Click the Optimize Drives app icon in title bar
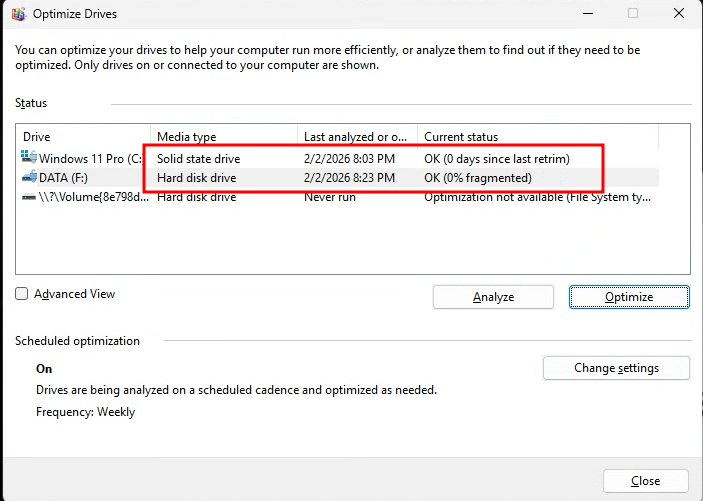 tap(18, 13)
